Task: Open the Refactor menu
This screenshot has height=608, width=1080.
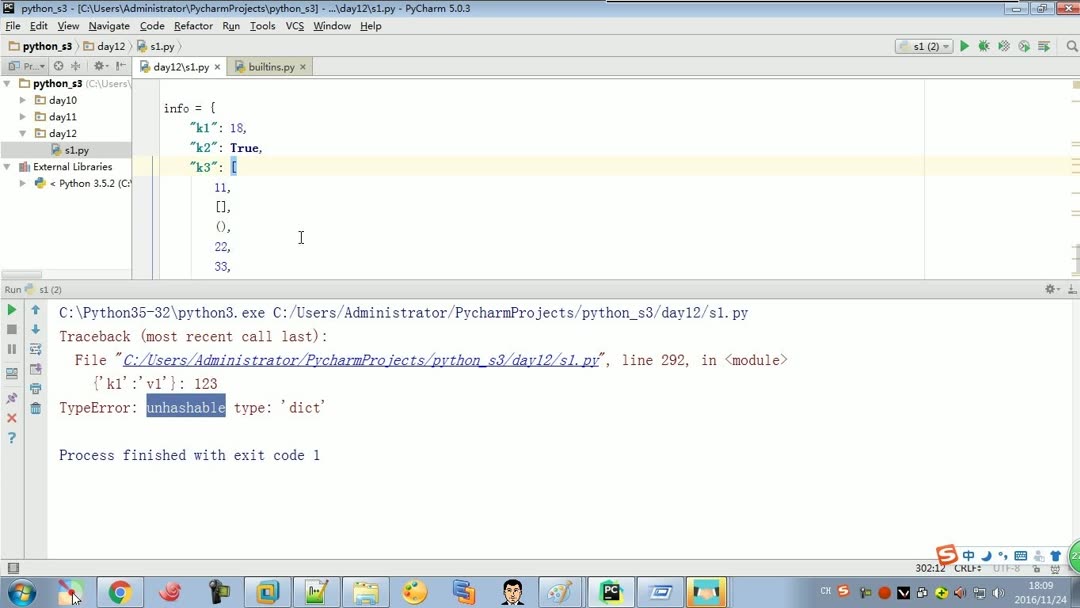Action: pos(193,26)
